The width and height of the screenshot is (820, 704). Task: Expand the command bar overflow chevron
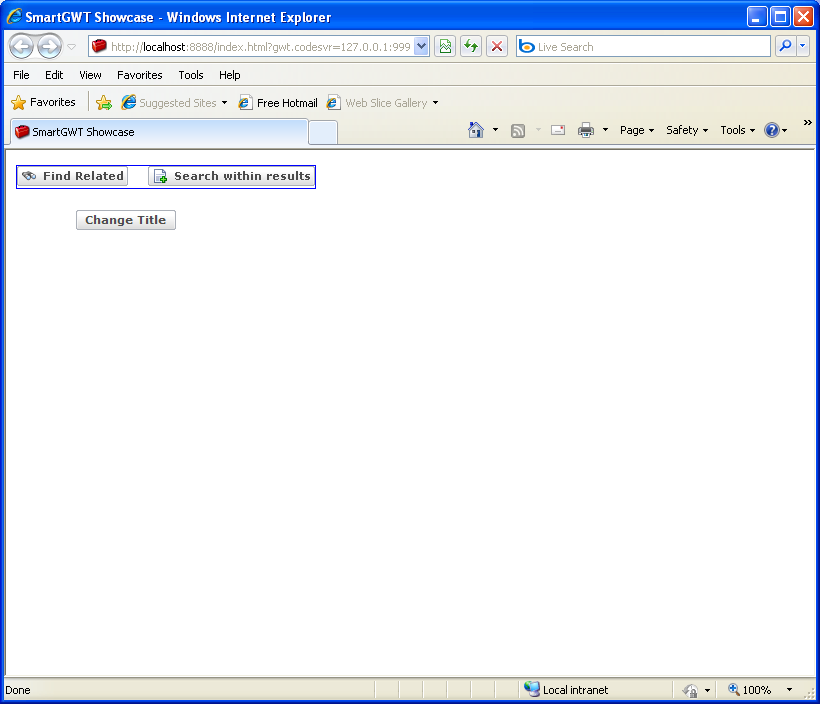(x=807, y=122)
